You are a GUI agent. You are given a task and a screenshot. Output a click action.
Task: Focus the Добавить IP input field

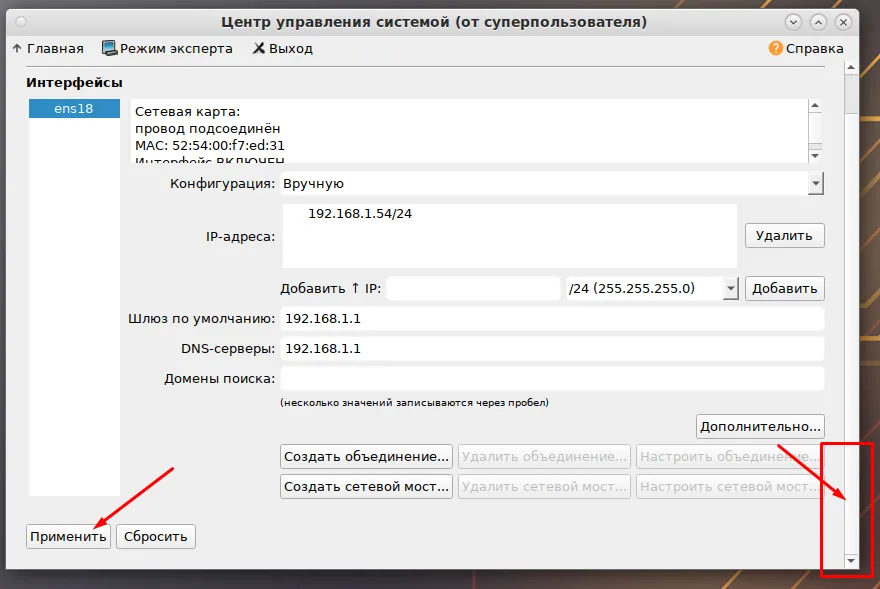pos(473,289)
